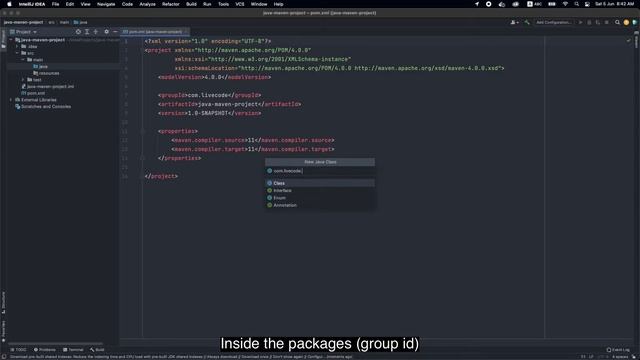The height and width of the screenshot is (360, 640).
Task: Open the File menu
Action: (56, 4)
